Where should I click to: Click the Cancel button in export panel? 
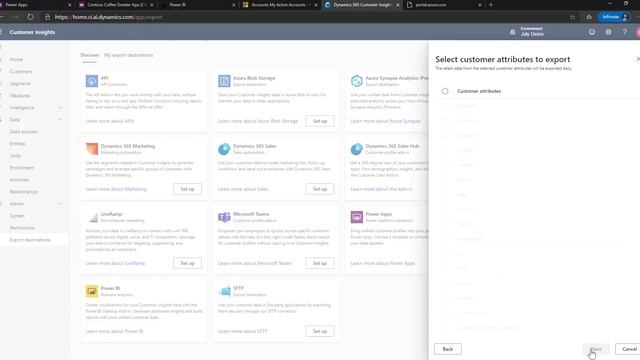click(629, 349)
